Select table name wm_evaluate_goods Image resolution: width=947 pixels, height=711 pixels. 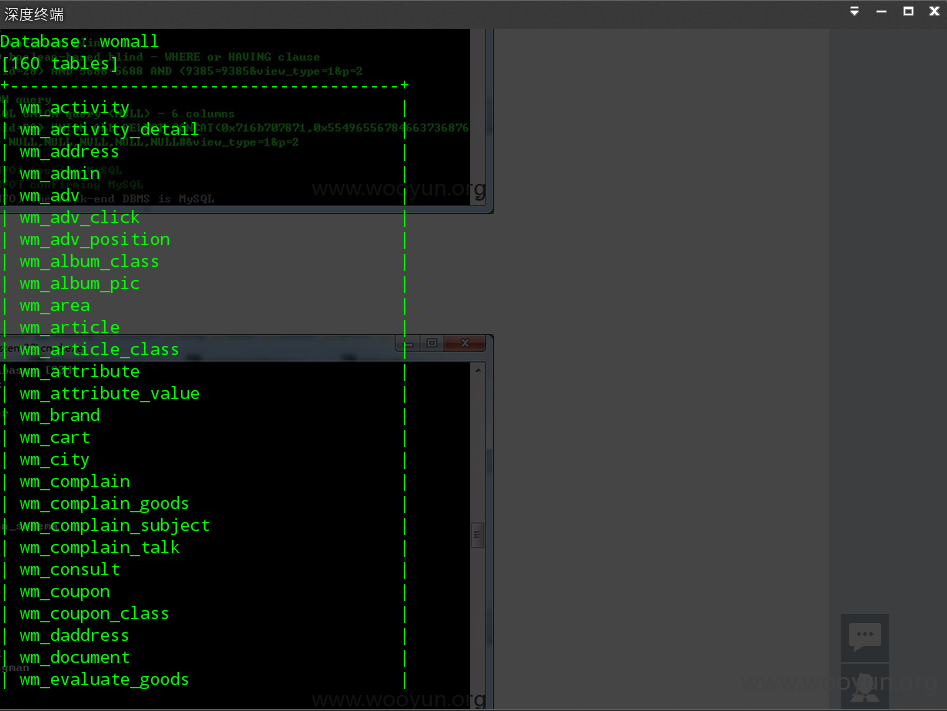pyautogui.click(x=104, y=680)
